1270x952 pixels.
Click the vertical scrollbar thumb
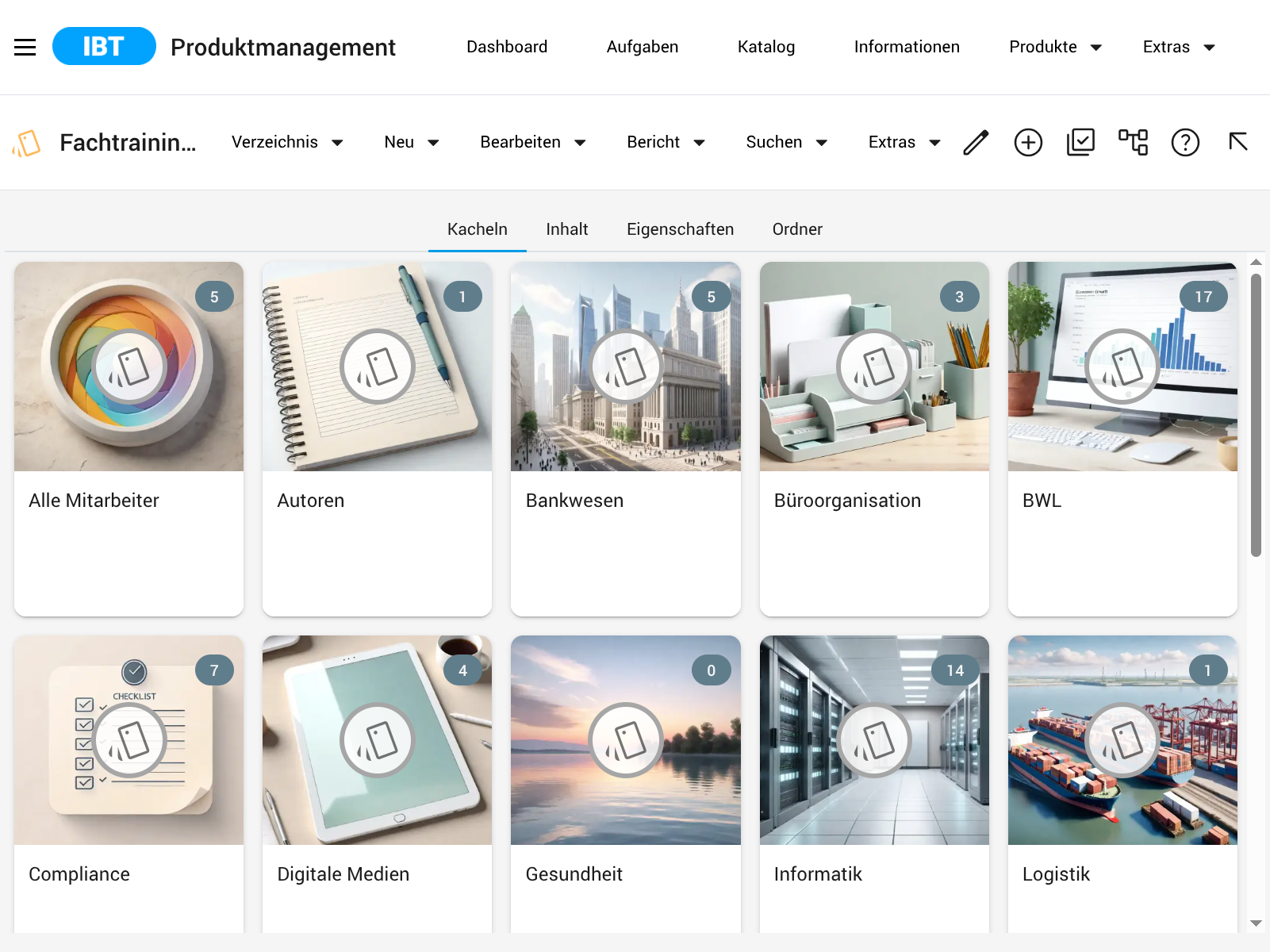point(1256,415)
